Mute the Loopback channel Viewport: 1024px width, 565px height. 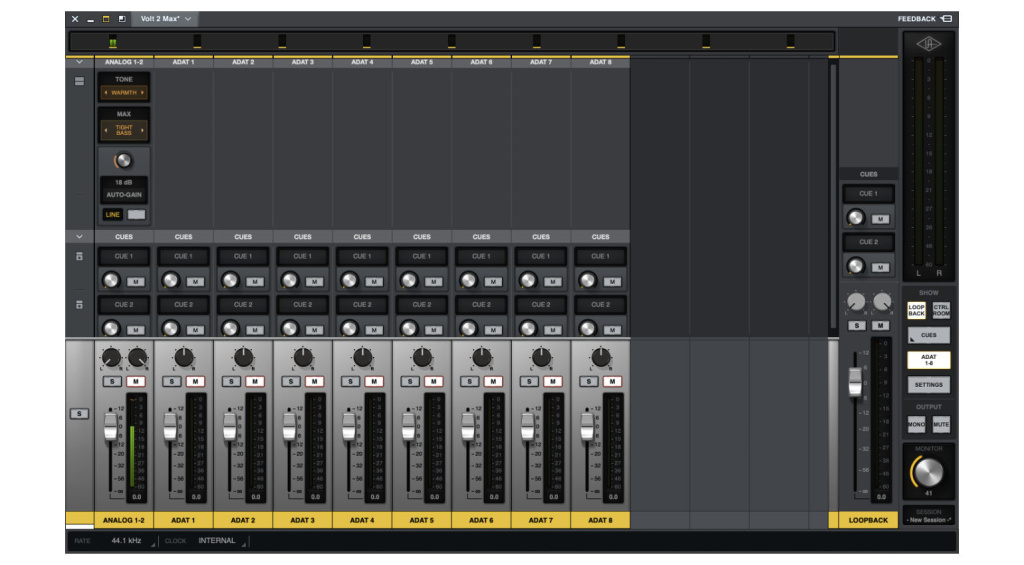point(880,325)
